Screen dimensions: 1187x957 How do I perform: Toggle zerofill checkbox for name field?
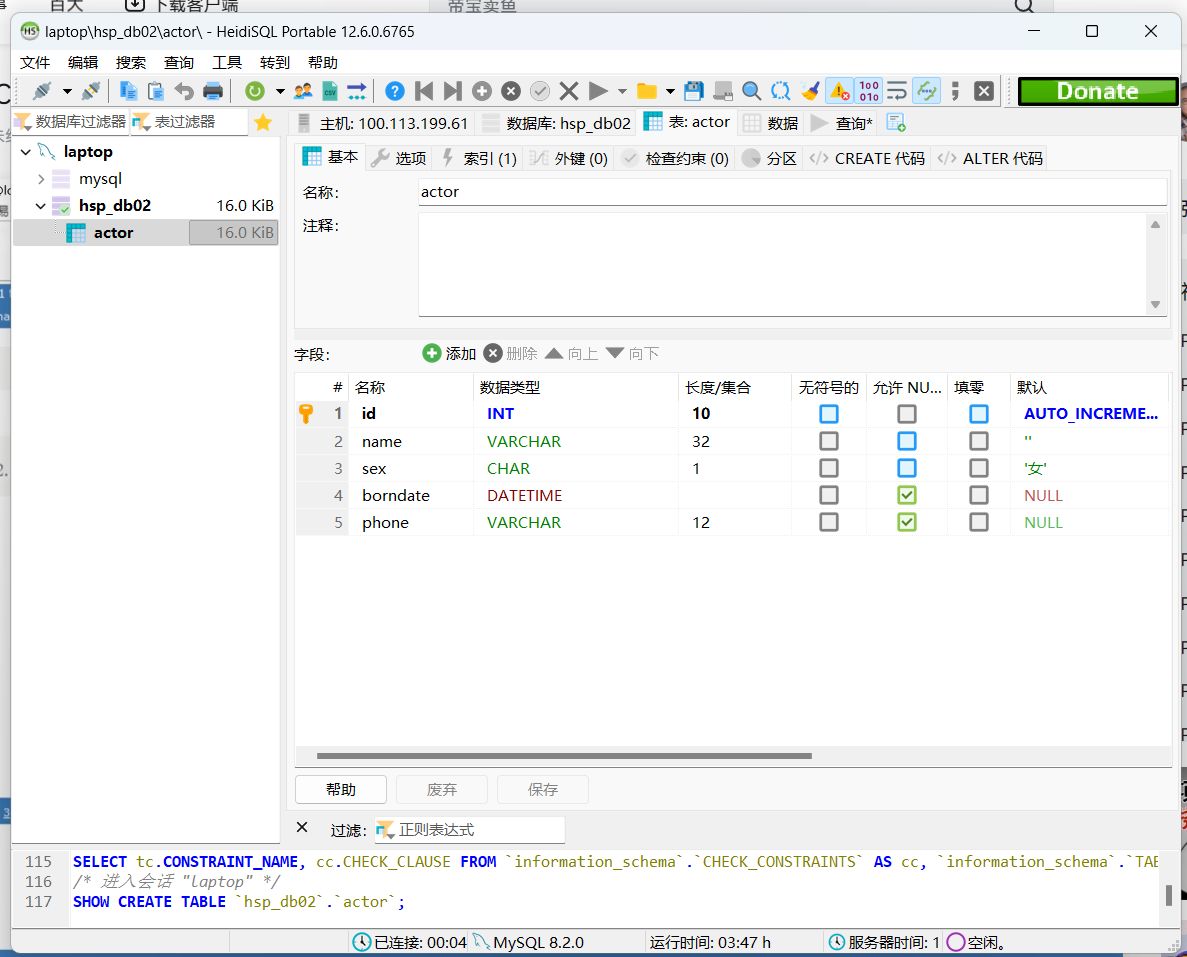click(x=978, y=441)
